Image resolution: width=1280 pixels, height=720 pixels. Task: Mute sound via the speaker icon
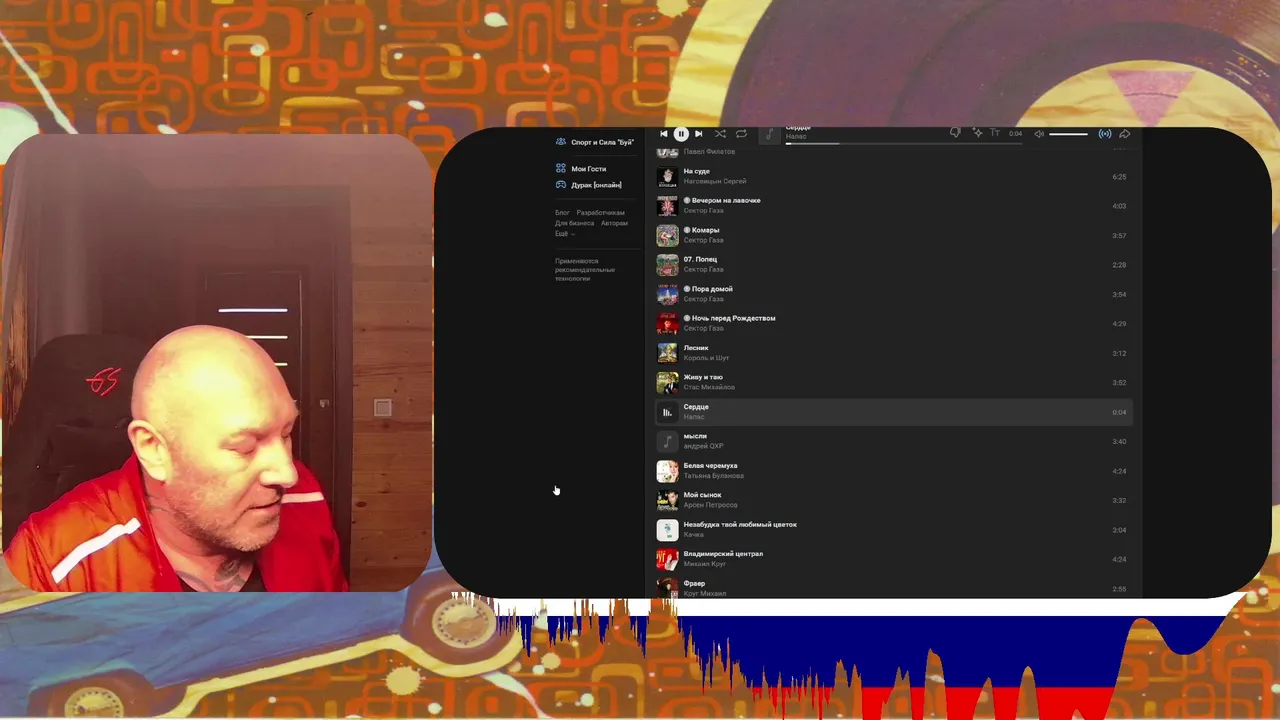tap(1039, 134)
